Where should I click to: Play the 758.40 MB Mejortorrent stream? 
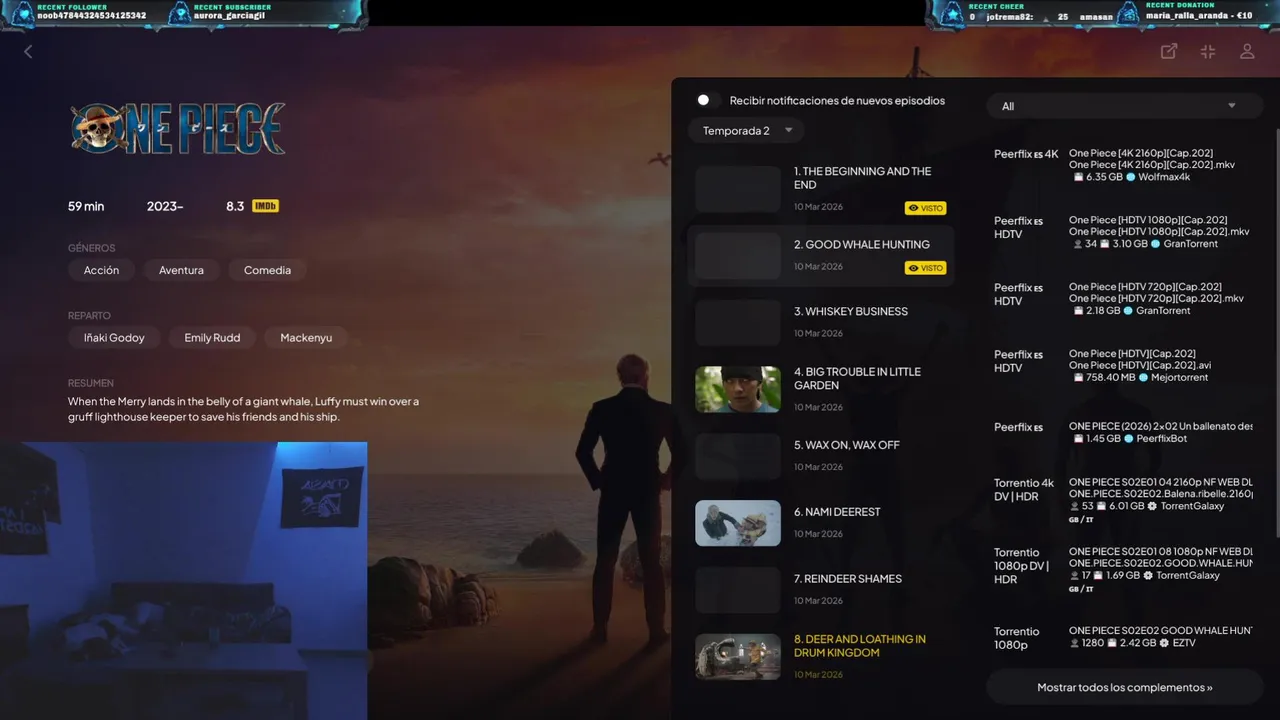tap(1123, 365)
